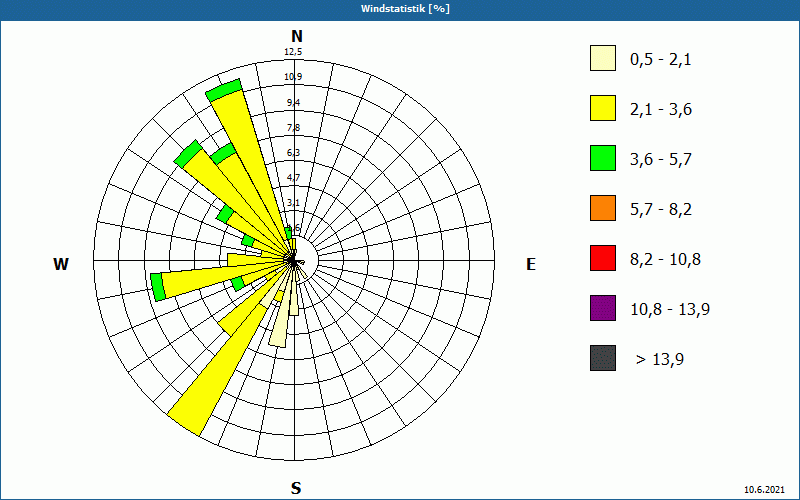Click the W compass label

click(x=61, y=264)
